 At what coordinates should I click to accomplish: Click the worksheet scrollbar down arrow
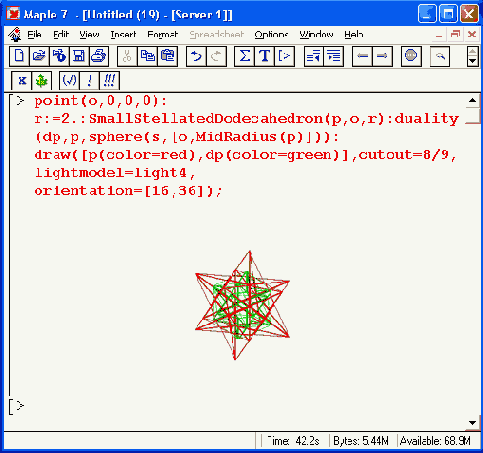(472, 423)
